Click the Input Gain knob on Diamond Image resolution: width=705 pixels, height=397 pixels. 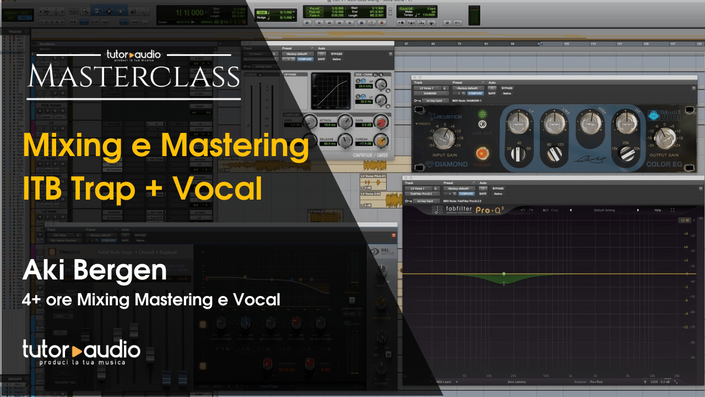(444, 138)
